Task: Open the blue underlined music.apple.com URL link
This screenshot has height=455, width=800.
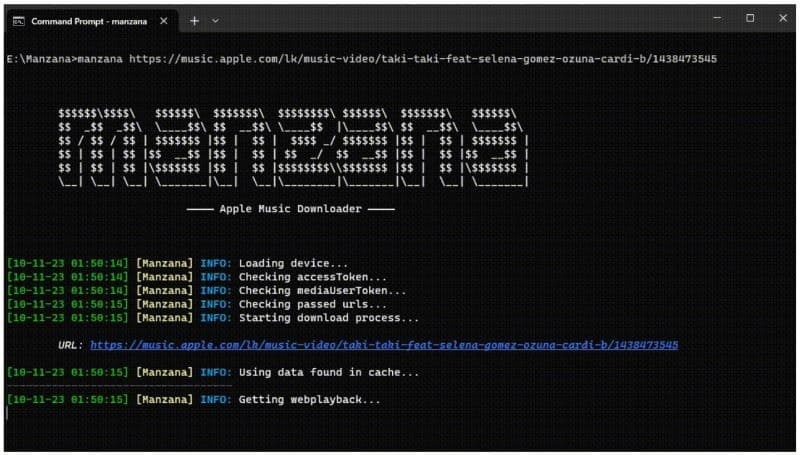Action: click(384, 345)
